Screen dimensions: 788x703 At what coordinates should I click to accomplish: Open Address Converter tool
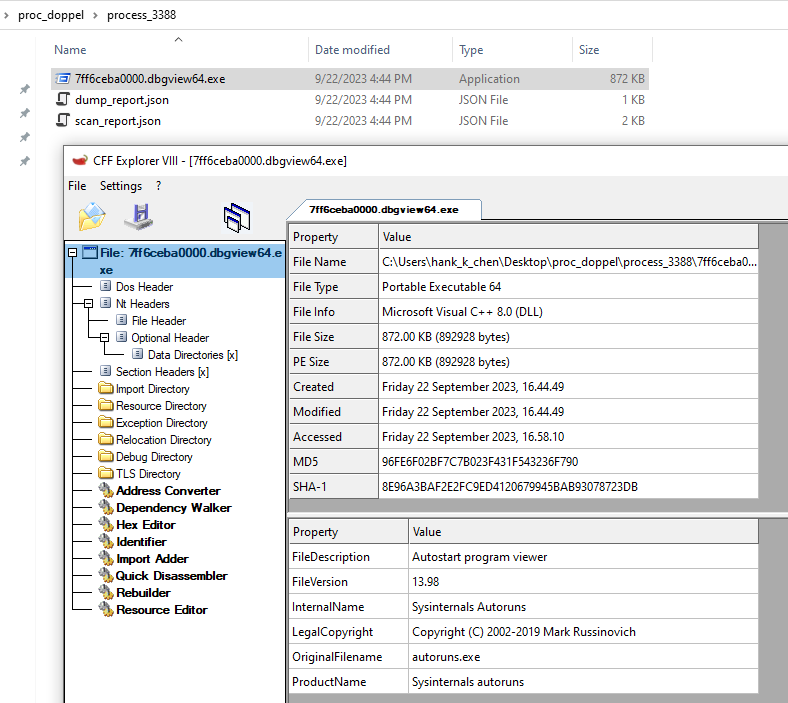pos(168,490)
